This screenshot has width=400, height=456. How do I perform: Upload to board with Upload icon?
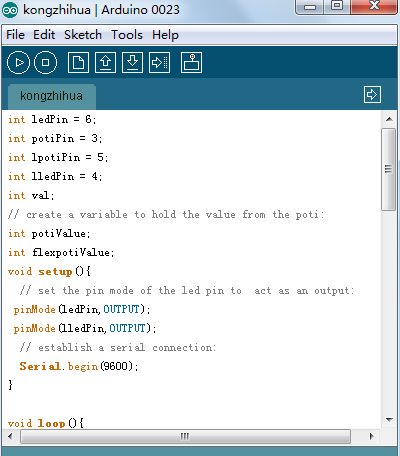point(159,62)
